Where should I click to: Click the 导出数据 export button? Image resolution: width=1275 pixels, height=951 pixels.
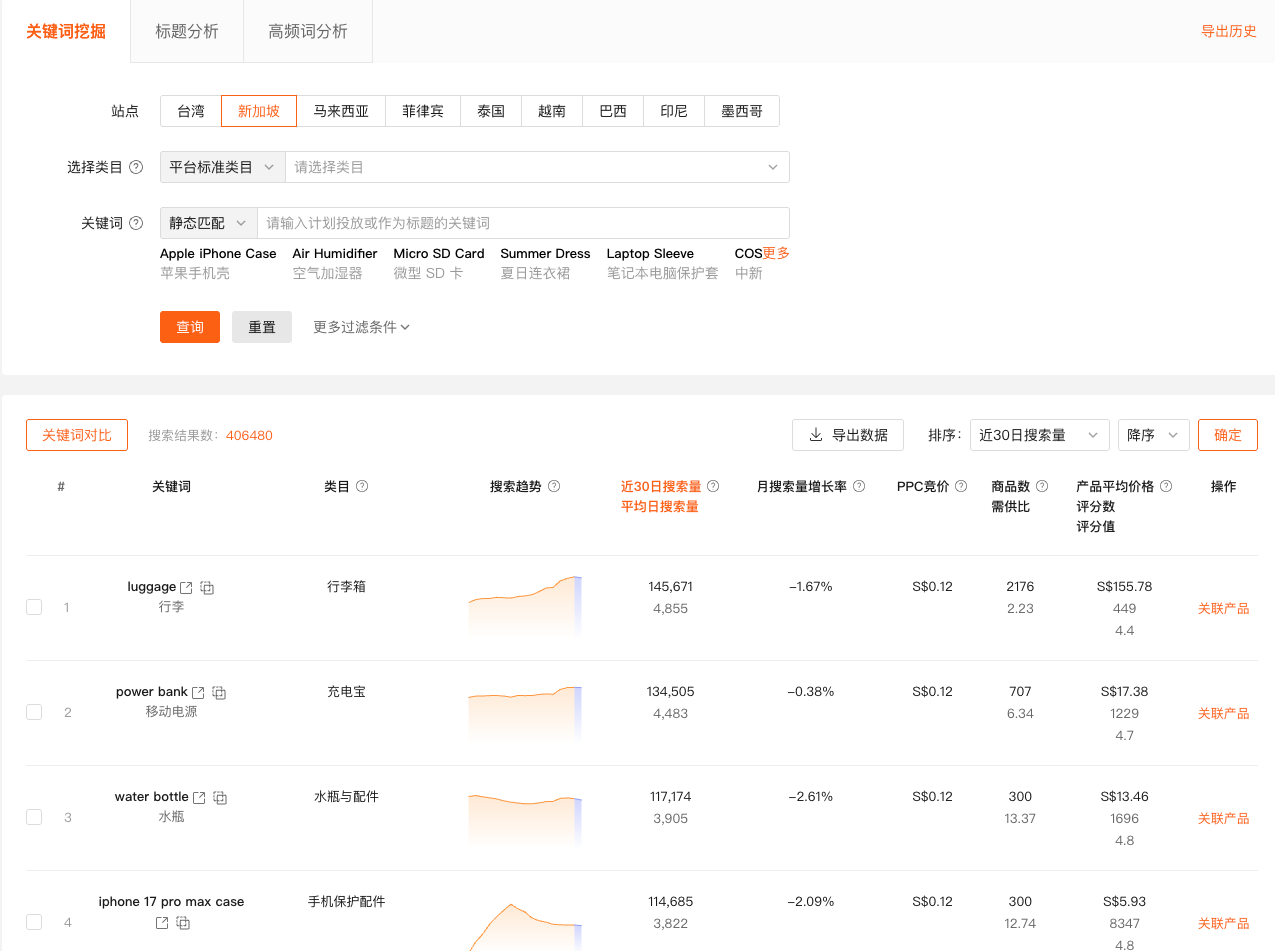point(847,435)
